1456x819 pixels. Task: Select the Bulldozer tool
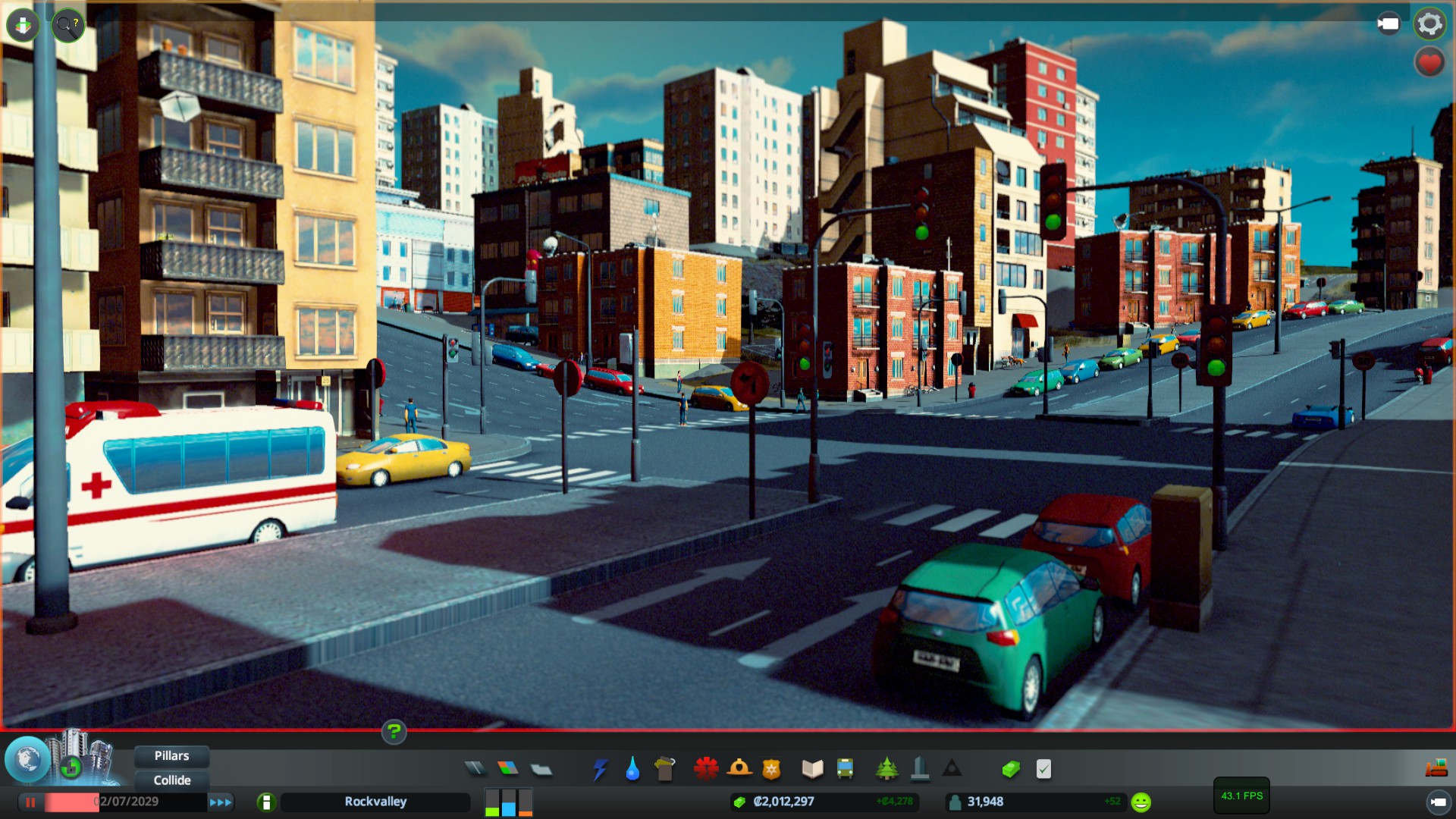(x=1436, y=769)
